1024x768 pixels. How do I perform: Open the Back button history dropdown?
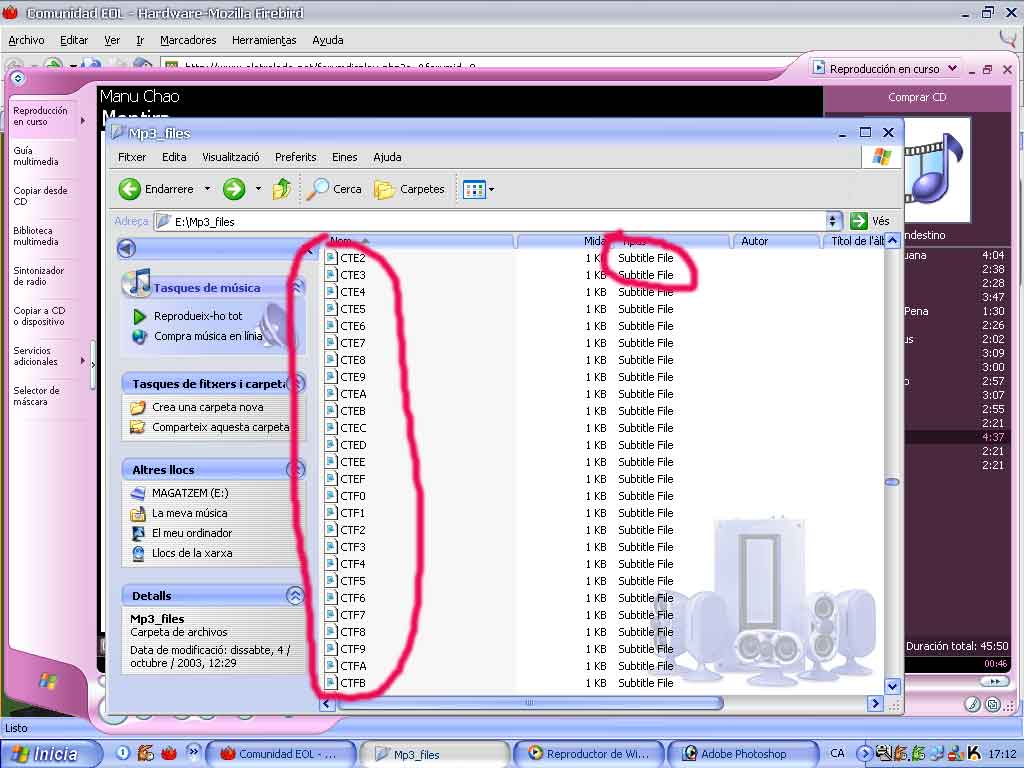coord(207,189)
